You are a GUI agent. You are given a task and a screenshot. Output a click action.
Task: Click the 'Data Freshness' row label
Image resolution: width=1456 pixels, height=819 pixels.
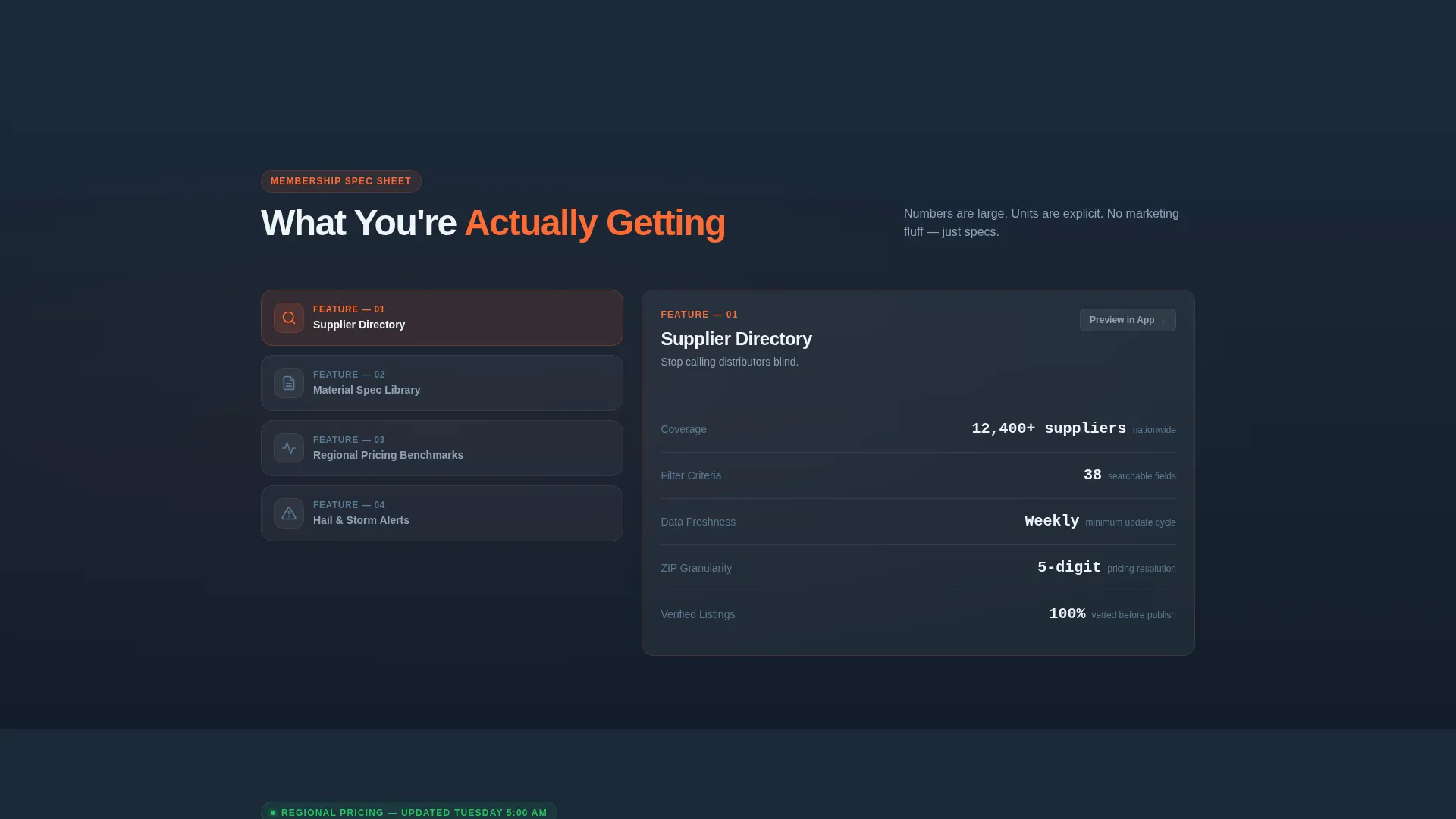698,522
